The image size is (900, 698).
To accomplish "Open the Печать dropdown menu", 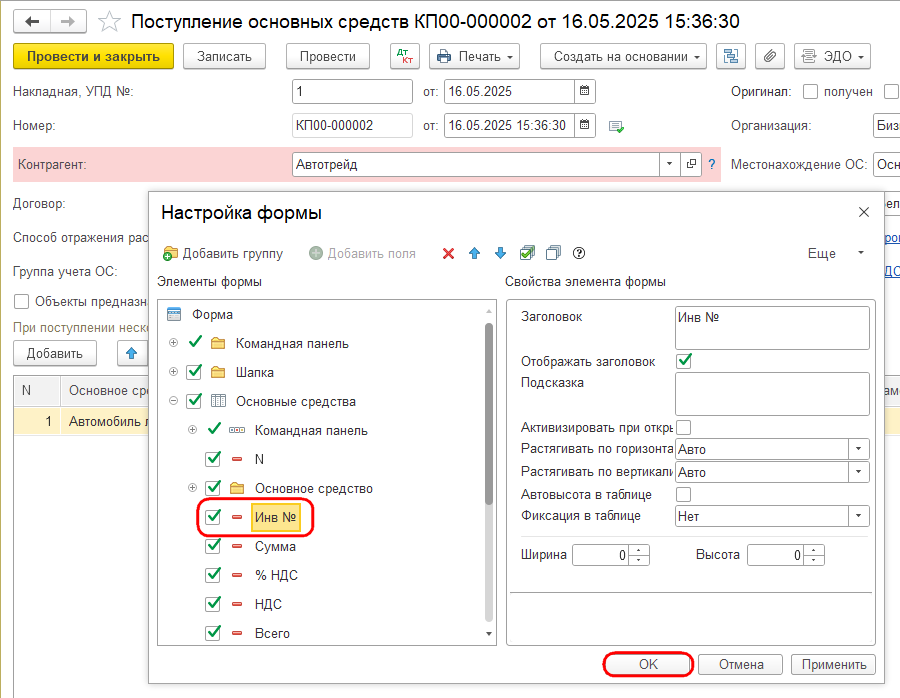I will 475,56.
